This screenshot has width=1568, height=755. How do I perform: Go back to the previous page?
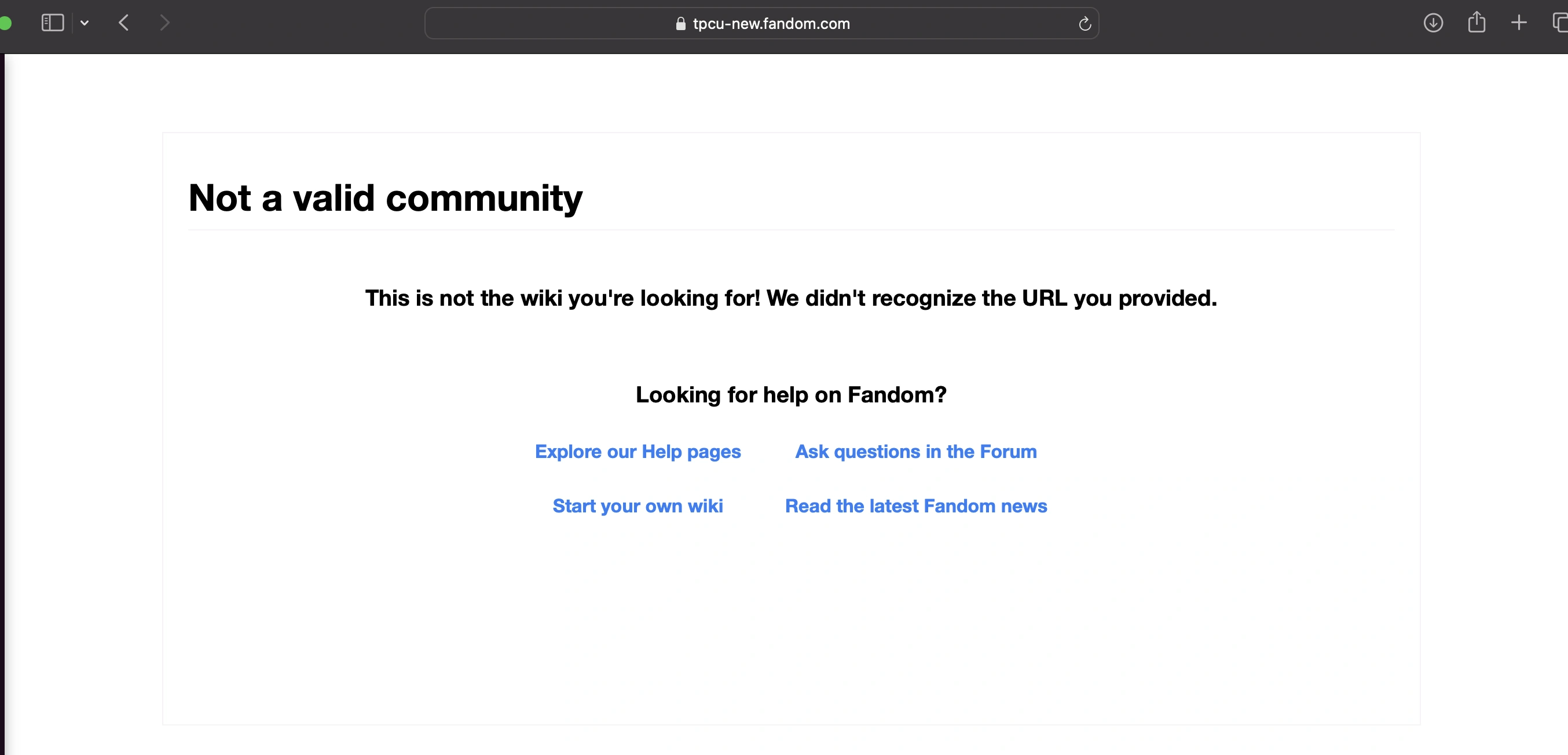123,23
